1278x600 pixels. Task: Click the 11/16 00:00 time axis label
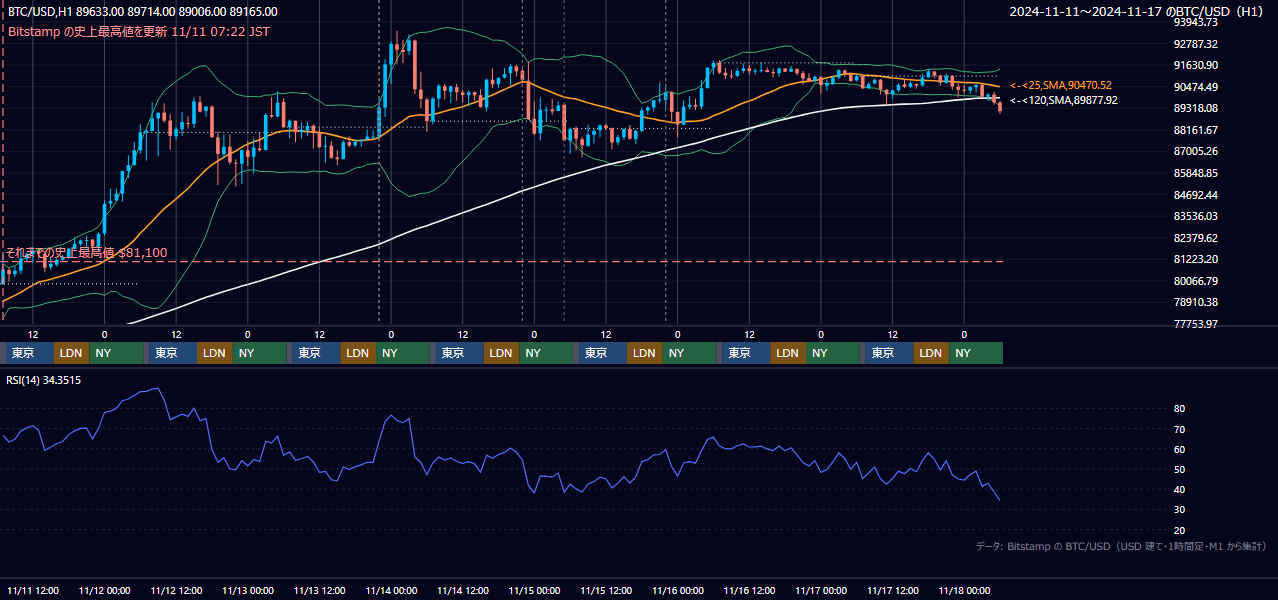678,591
